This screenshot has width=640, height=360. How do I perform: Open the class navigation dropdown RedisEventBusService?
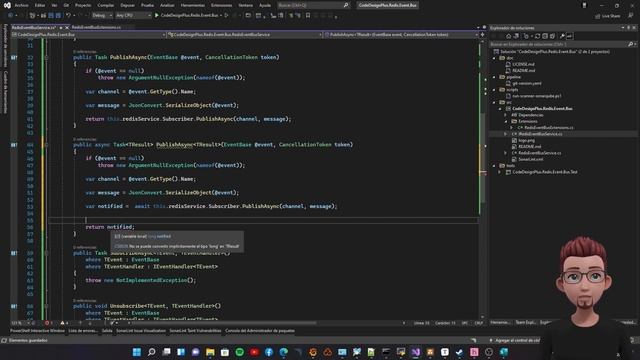pos(245,35)
